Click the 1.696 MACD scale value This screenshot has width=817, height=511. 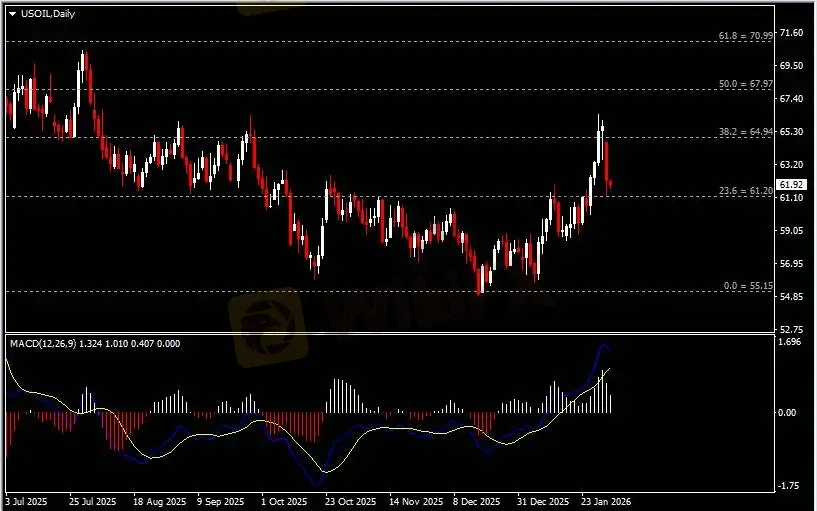coord(791,342)
